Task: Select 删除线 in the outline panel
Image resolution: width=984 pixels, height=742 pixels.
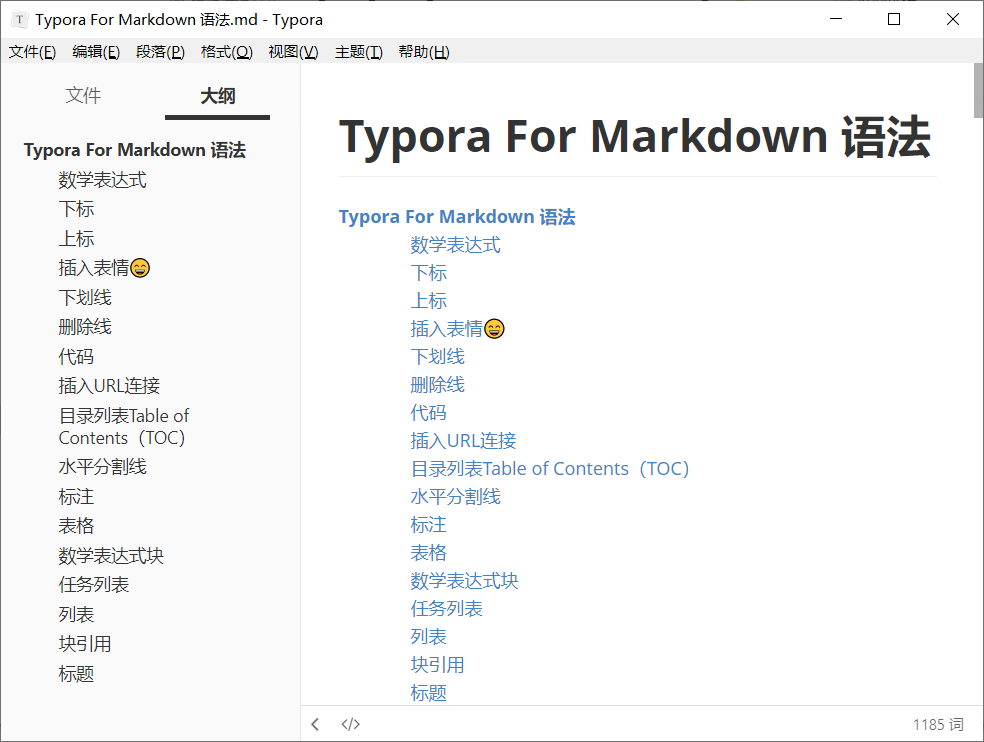Action: point(85,327)
